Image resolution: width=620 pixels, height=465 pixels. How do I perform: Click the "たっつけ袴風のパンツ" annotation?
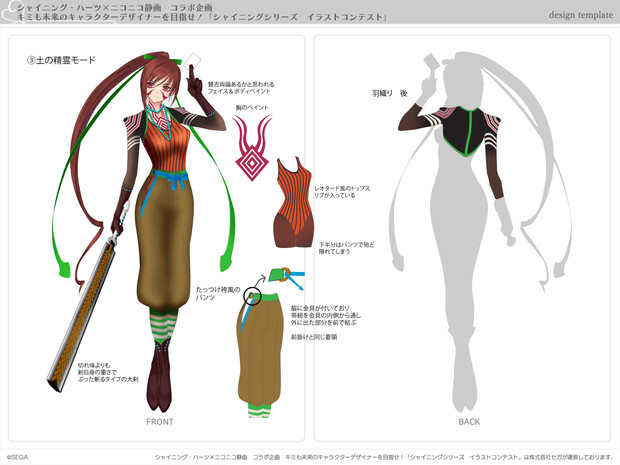tap(218, 293)
